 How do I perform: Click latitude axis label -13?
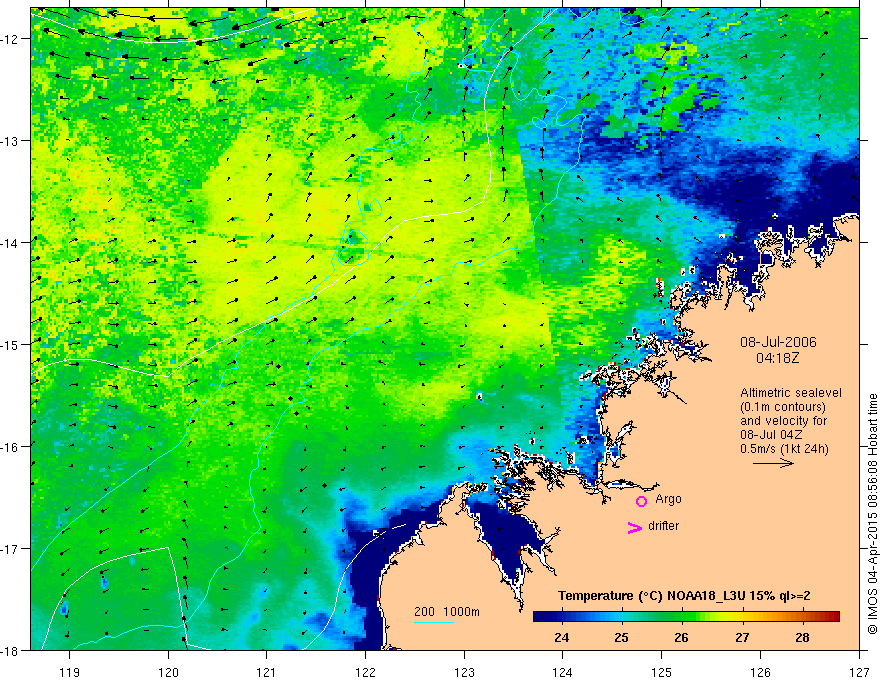click(x=11, y=141)
